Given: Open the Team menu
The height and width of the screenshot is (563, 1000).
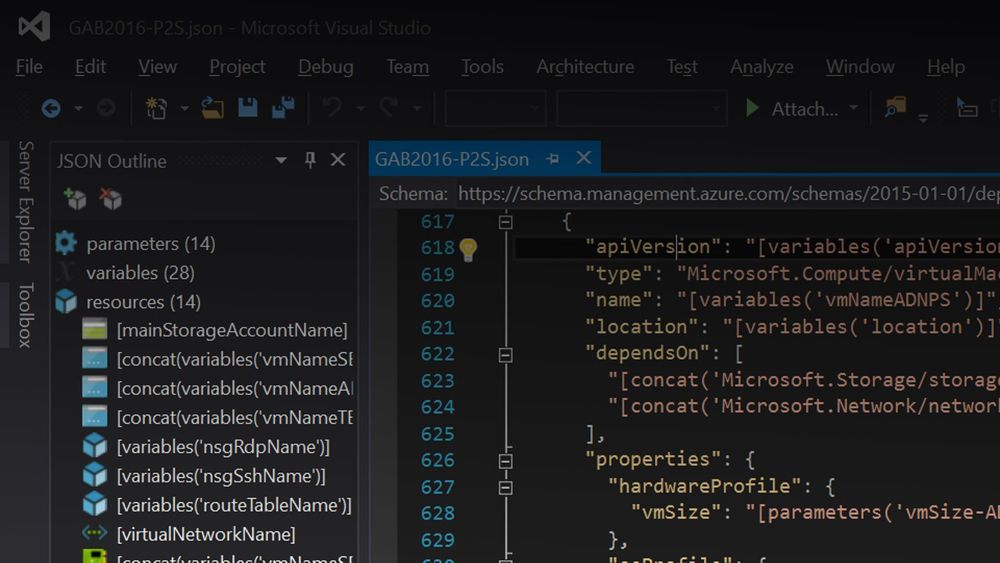Looking at the screenshot, I should pyautogui.click(x=407, y=66).
